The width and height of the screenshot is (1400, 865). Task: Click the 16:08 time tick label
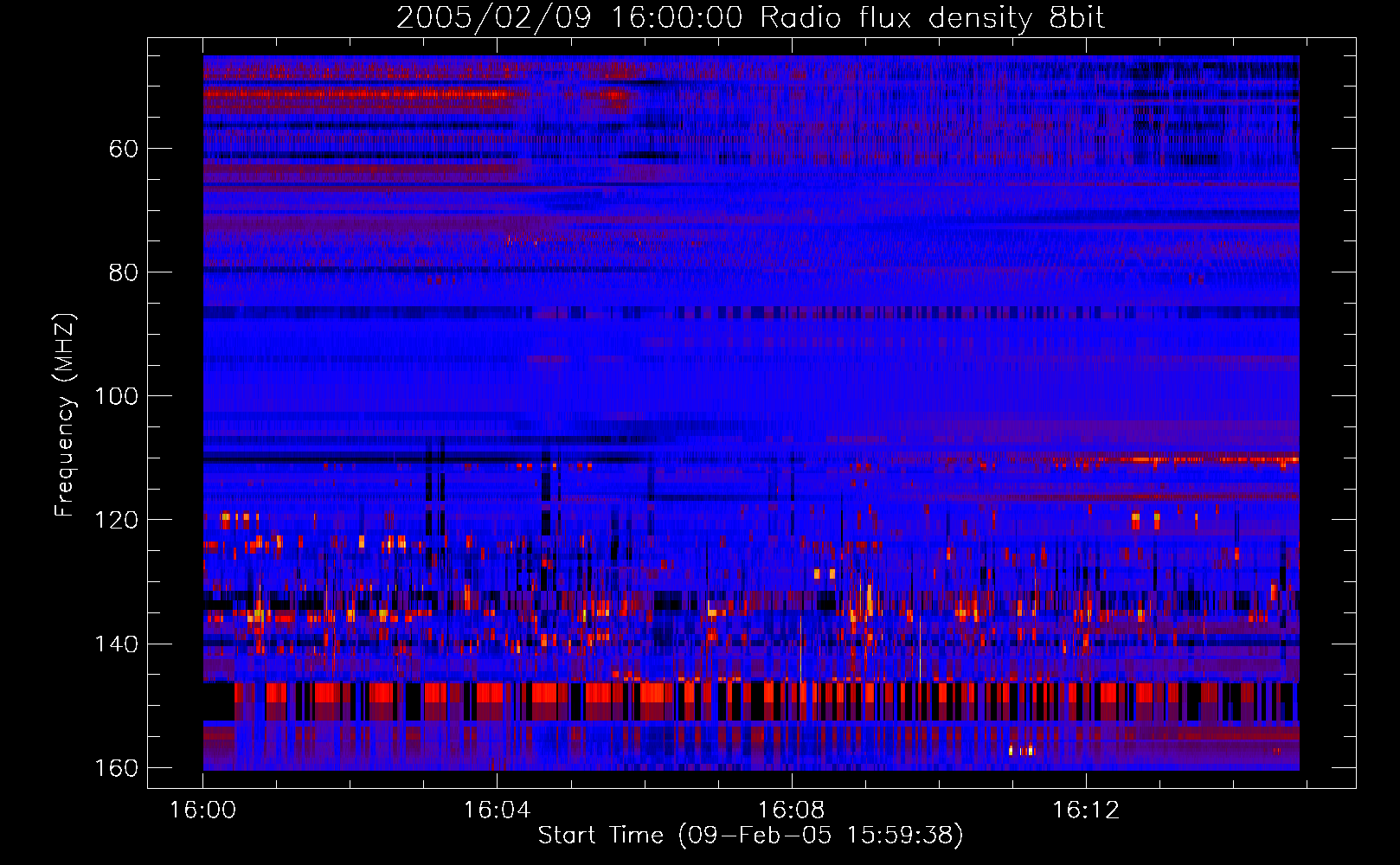coord(791,811)
